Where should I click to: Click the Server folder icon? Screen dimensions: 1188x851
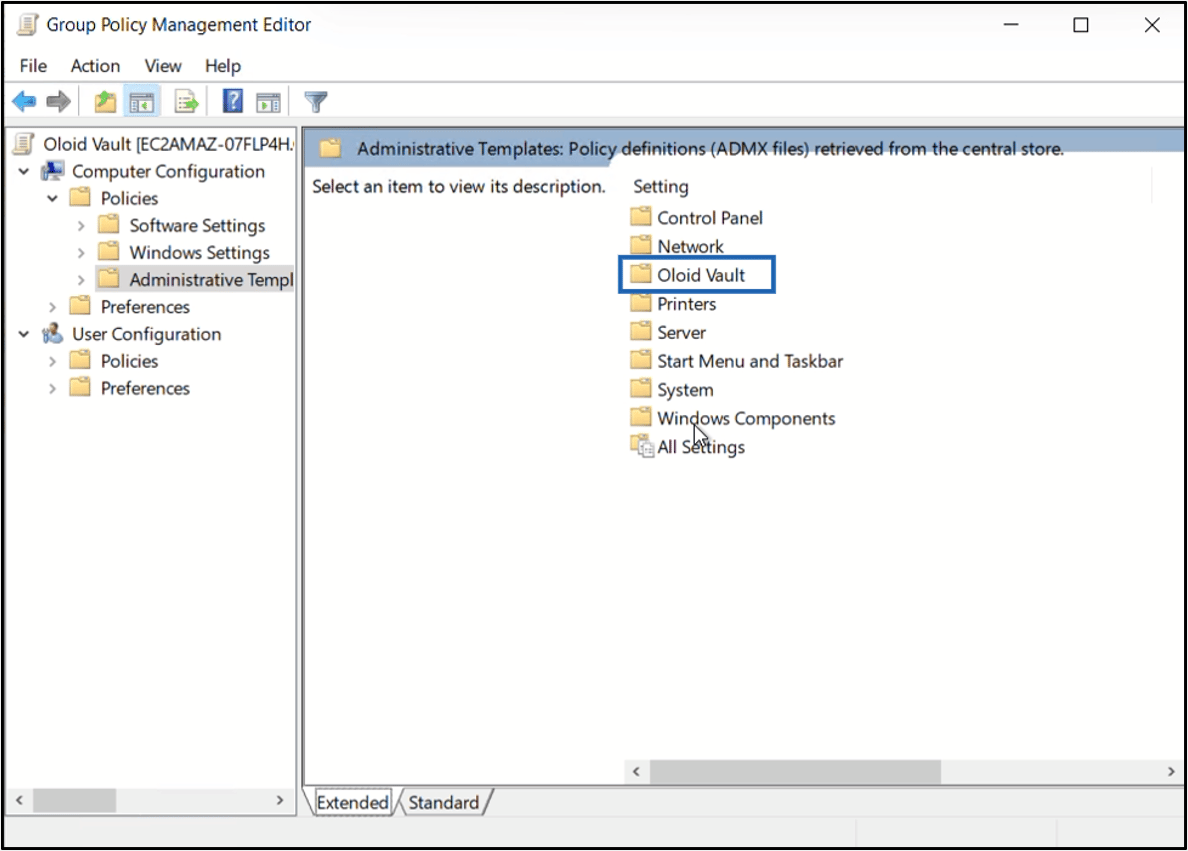[641, 332]
